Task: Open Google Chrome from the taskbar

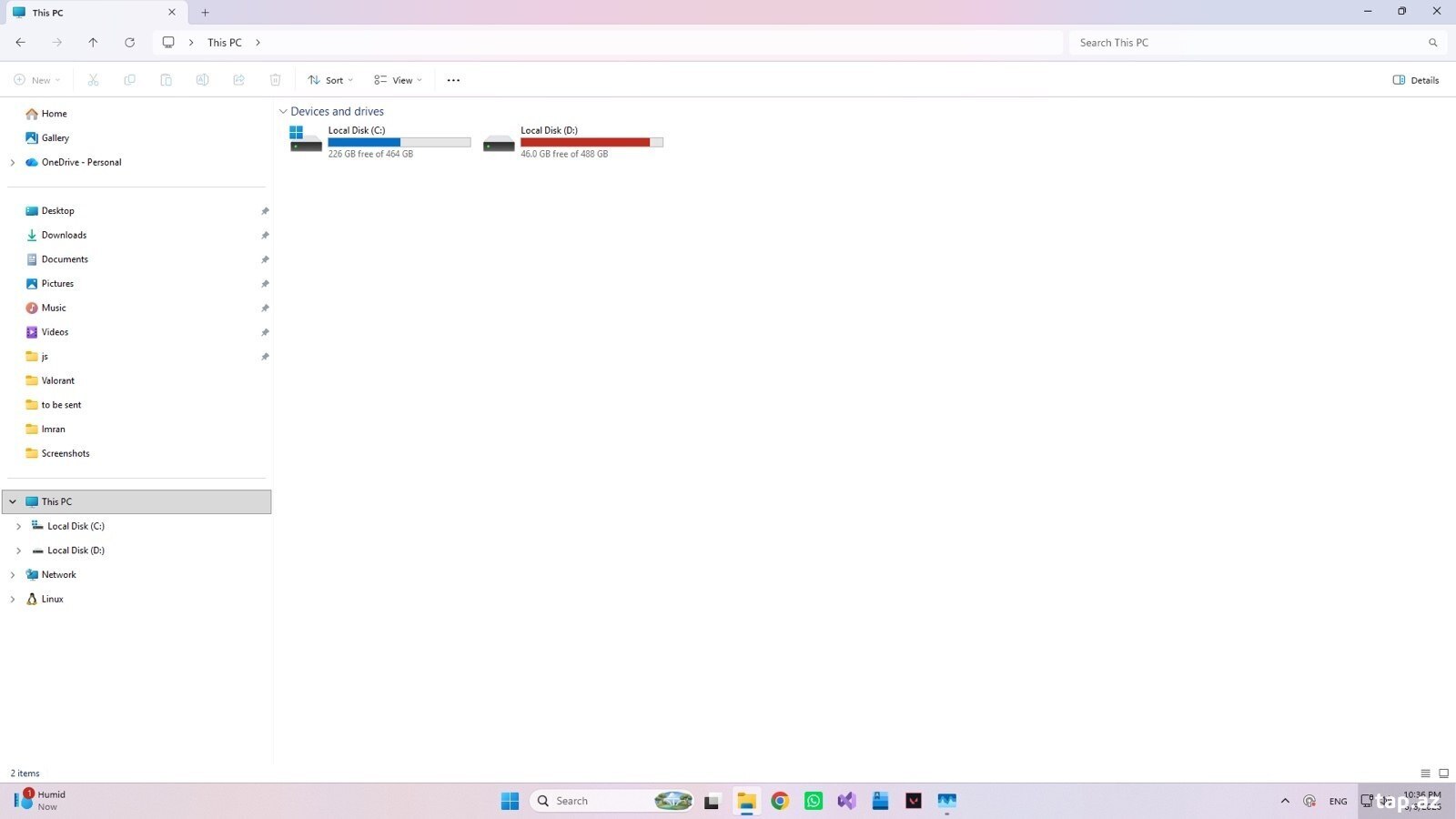Action: (x=780, y=801)
